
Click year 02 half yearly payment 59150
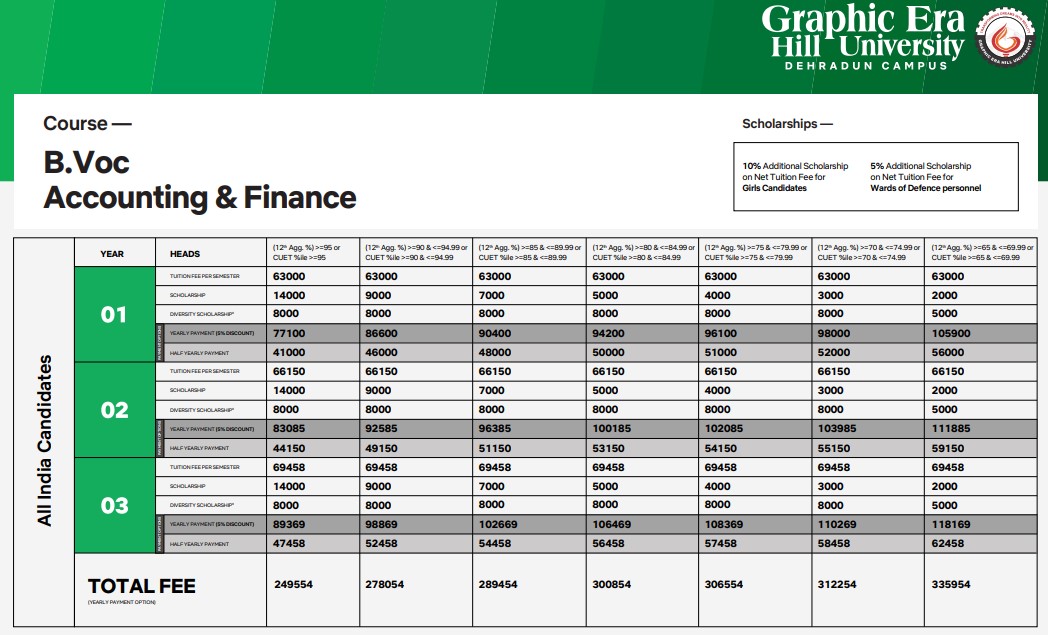[x=948, y=449]
